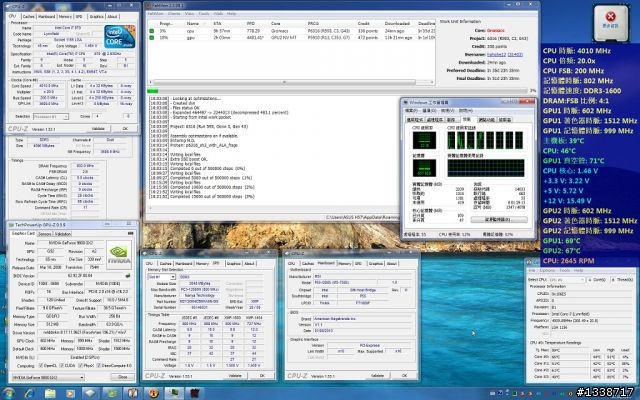Click Validate in CPU-Z SPD window
Viewport: 640px width, 400px height.
coord(235,376)
